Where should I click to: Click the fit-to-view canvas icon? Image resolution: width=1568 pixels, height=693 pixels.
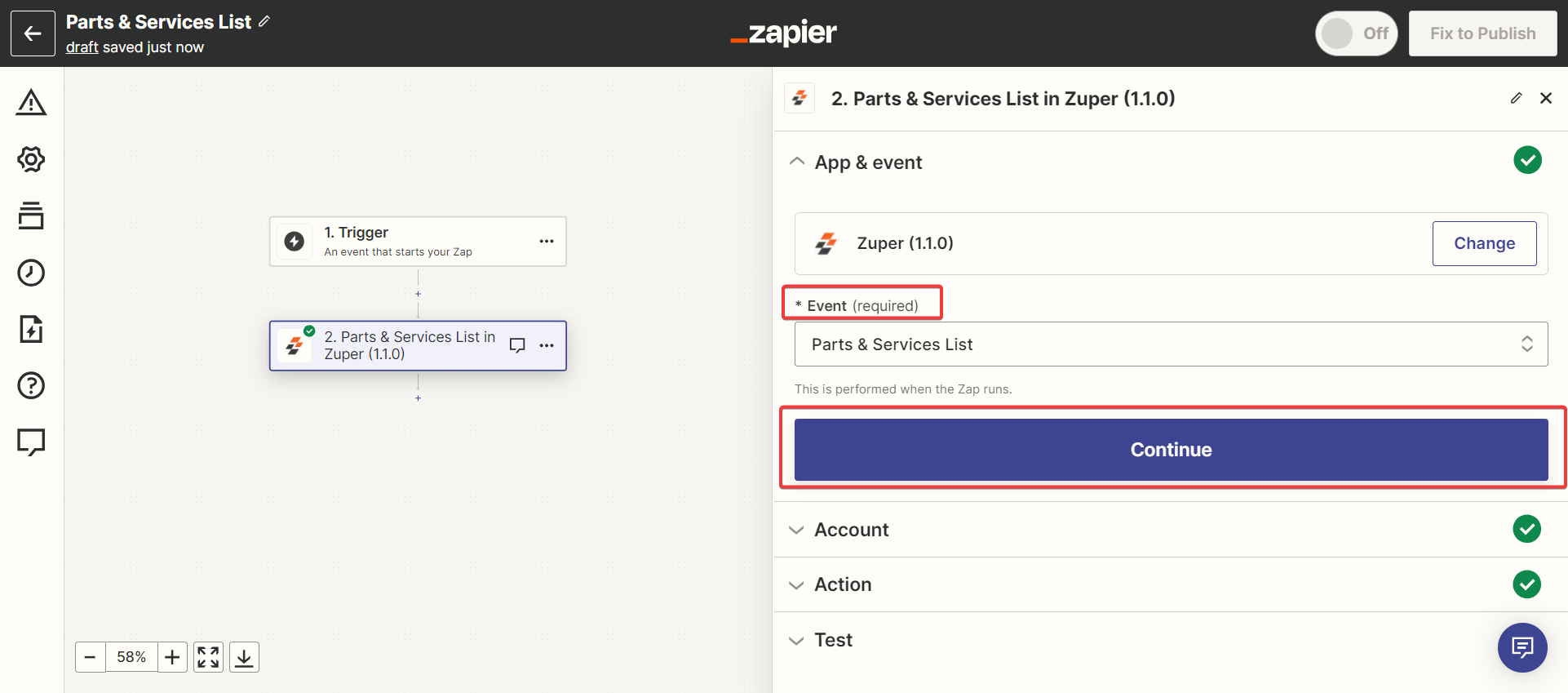coord(208,657)
